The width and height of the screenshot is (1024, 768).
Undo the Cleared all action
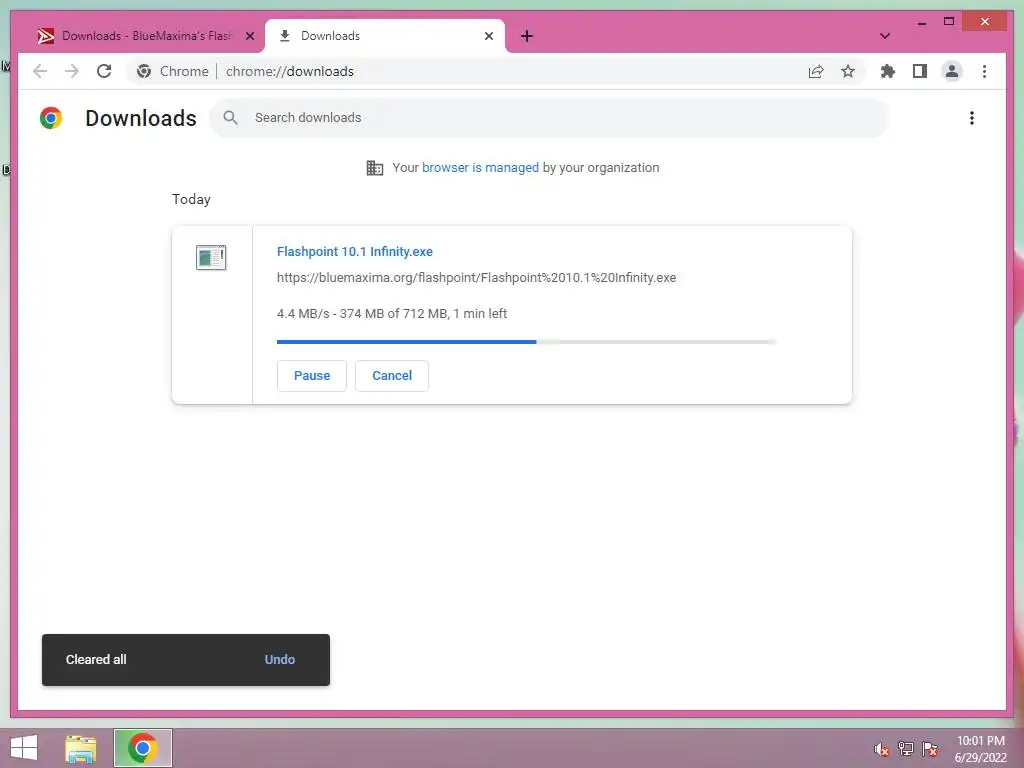[x=280, y=660]
